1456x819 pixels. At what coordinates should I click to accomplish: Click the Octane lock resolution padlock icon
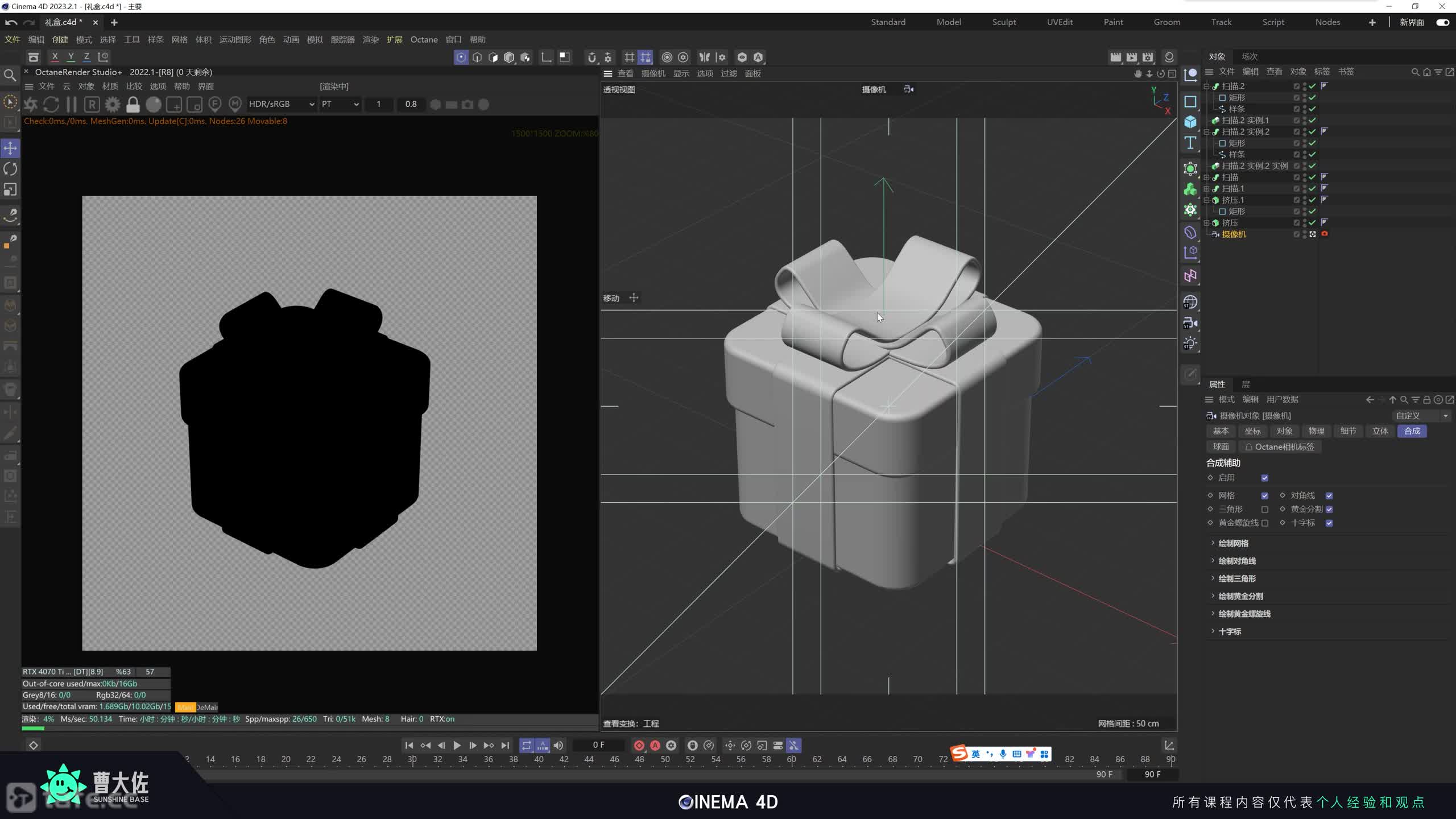[x=133, y=105]
